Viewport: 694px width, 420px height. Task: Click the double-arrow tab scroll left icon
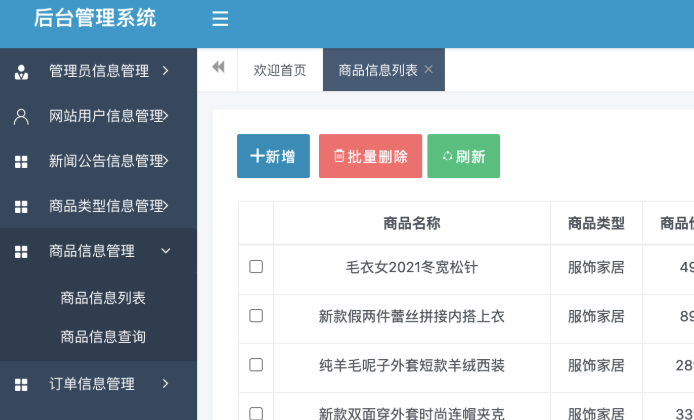click(x=218, y=68)
